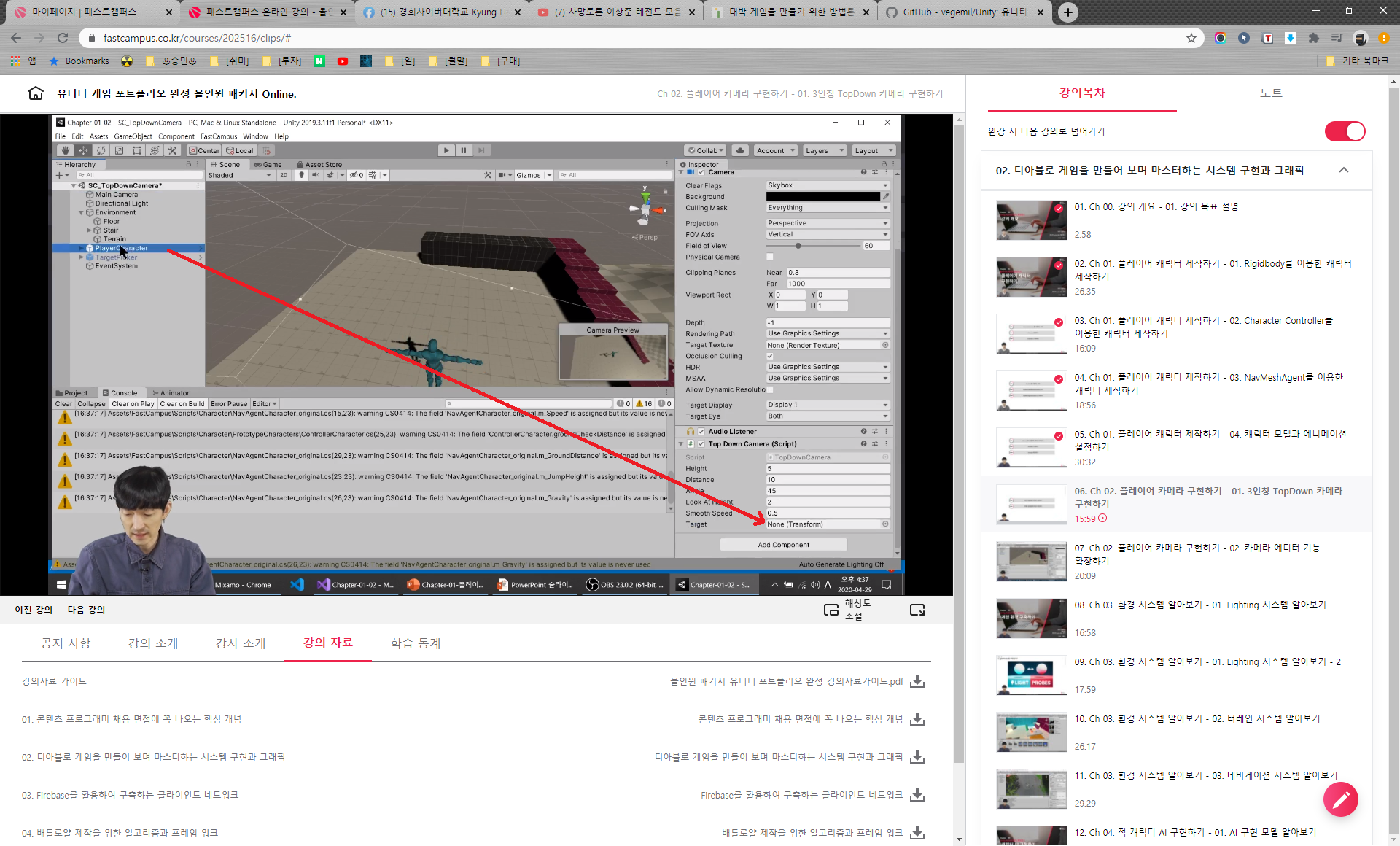
Task: Open the 학습 통계 tab
Action: point(415,643)
